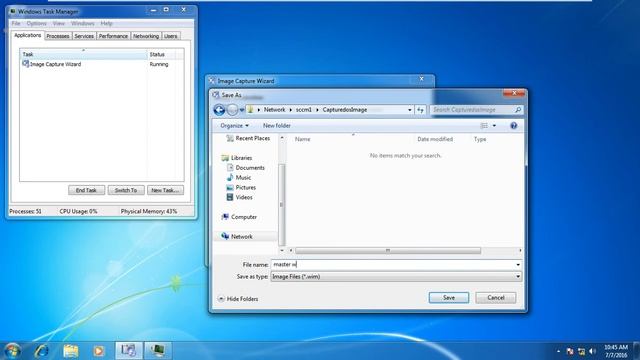Select Image Capture Wizard task row

tap(102, 64)
